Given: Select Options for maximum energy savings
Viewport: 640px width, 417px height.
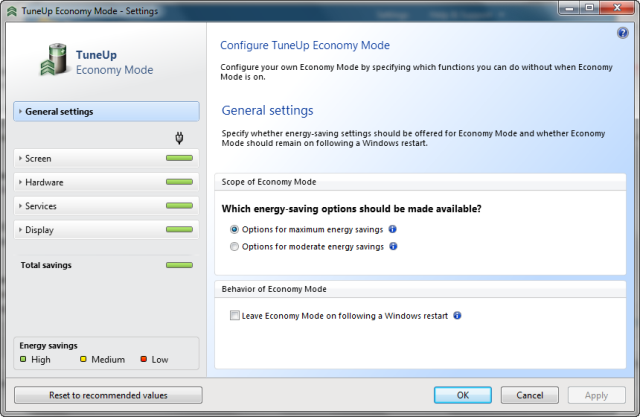Looking at the screenshot, I should tap(234, 229).
